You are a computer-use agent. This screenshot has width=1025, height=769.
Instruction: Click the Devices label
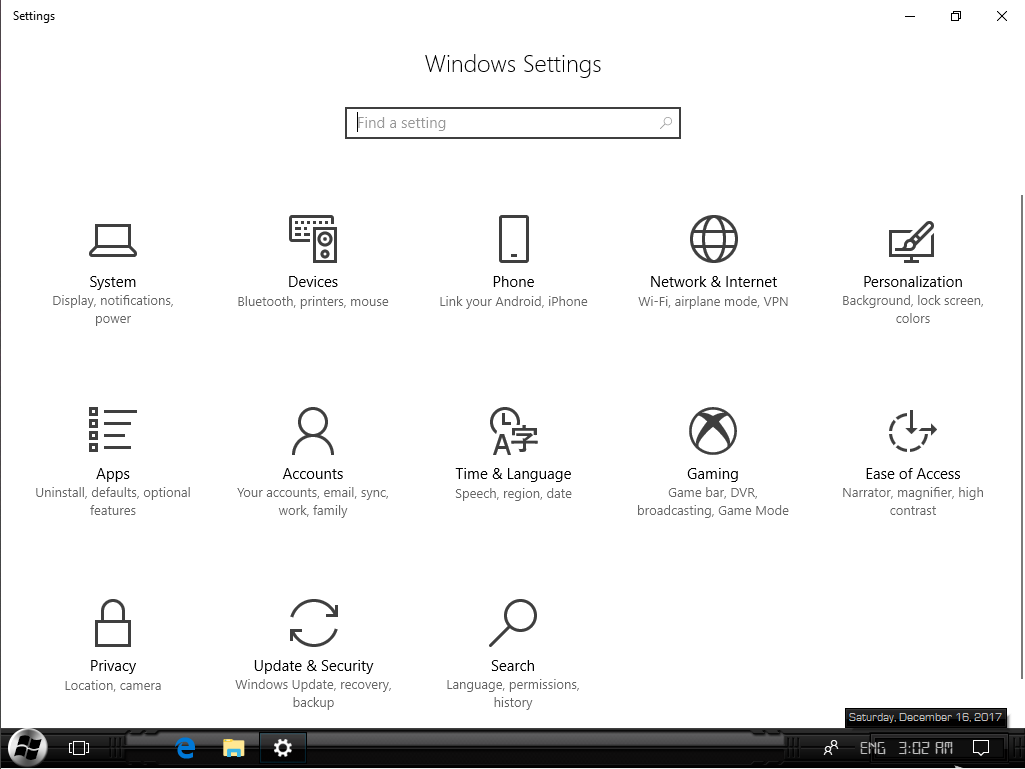[x=313, y=282]
